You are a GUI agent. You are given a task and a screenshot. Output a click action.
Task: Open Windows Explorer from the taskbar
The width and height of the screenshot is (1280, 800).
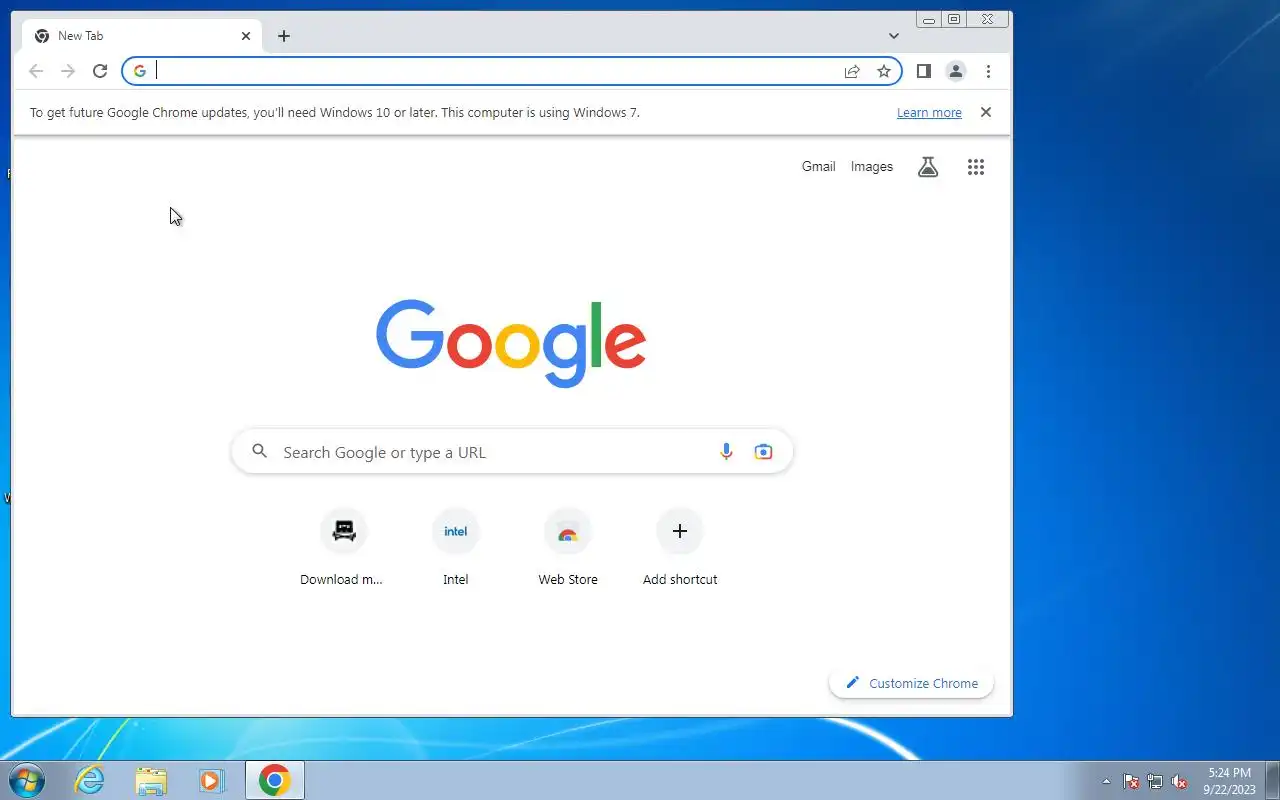click(x=151, y=780)
